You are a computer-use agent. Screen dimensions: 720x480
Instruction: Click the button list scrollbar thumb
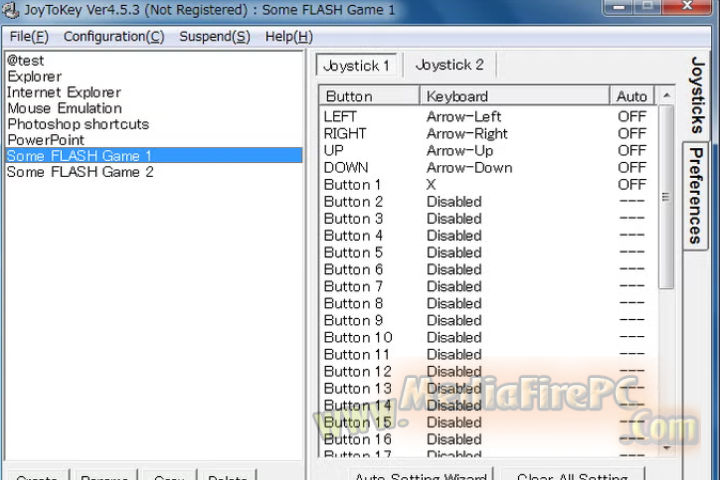(x=666, y=197)
